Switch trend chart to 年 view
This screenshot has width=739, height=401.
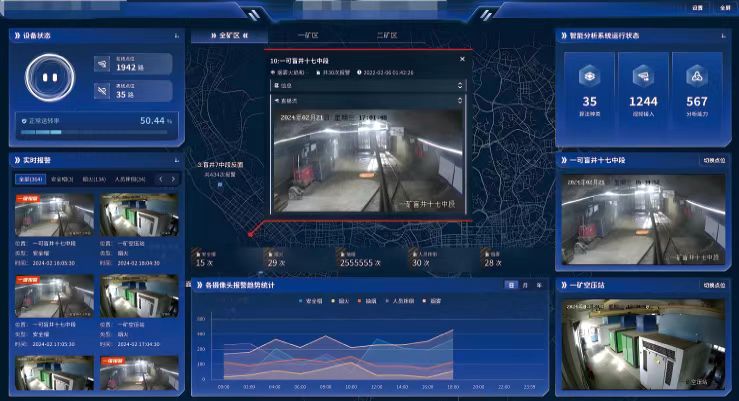tap(539, 285)
